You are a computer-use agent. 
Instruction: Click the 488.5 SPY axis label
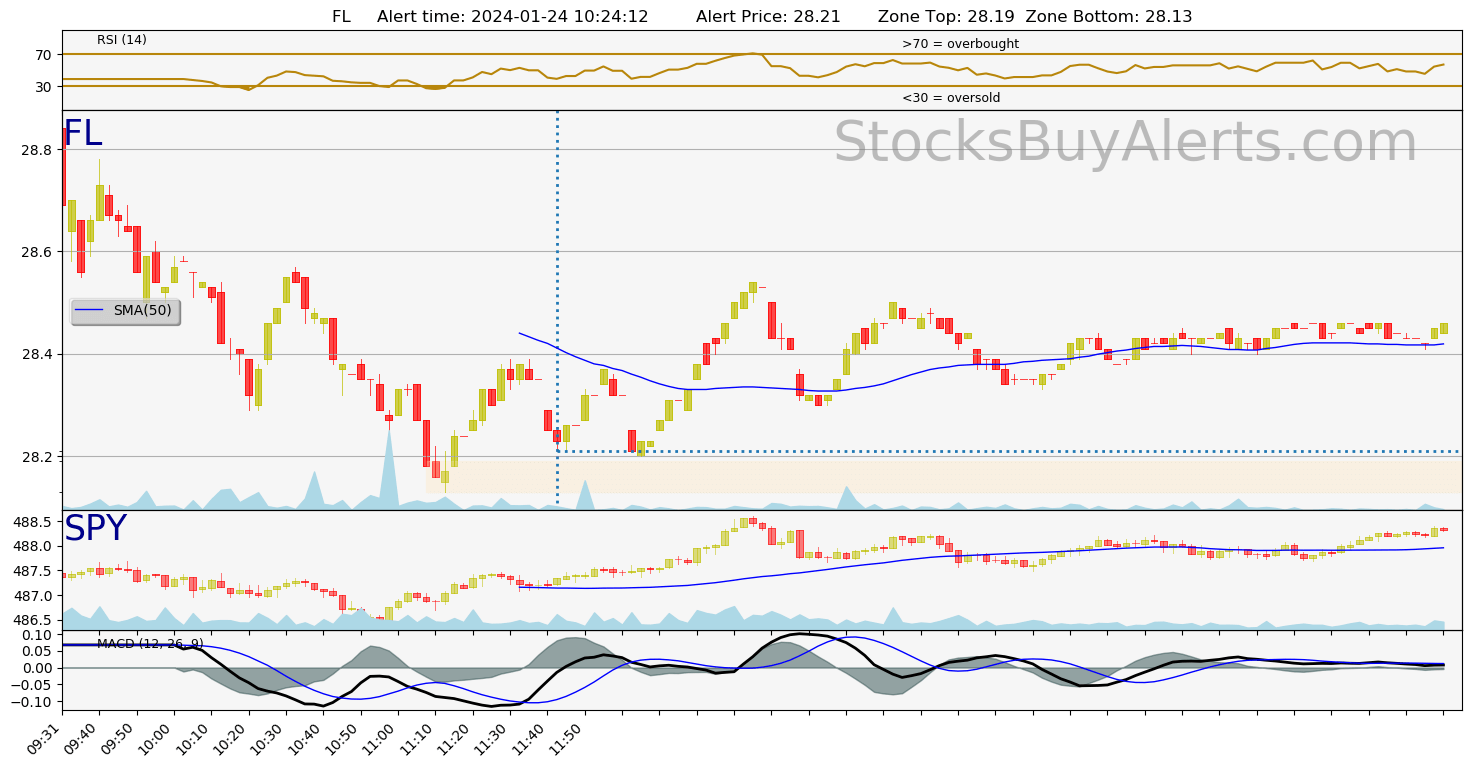click(x=31, y=523)
